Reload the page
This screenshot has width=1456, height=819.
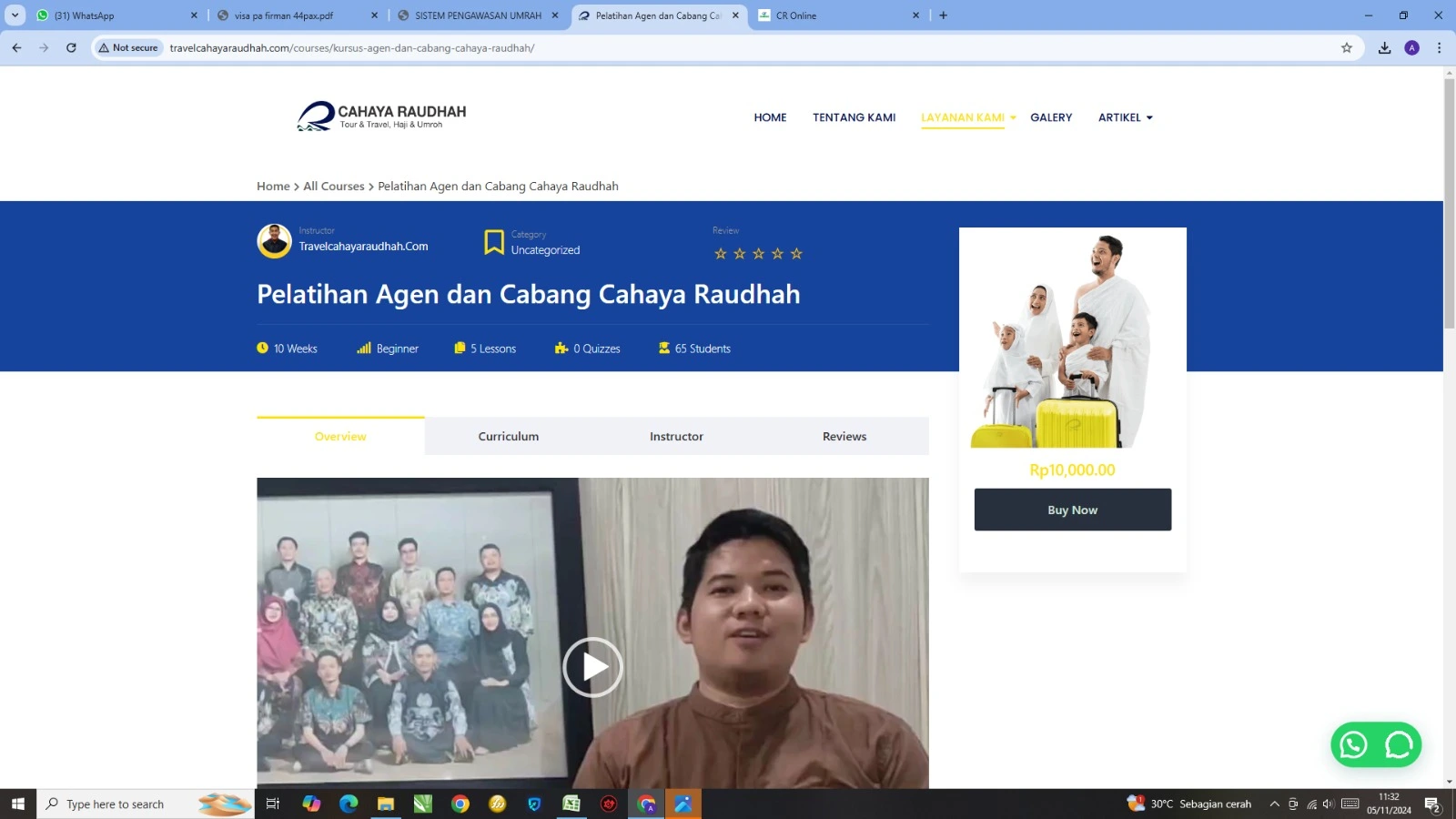[x=71, y=48]
